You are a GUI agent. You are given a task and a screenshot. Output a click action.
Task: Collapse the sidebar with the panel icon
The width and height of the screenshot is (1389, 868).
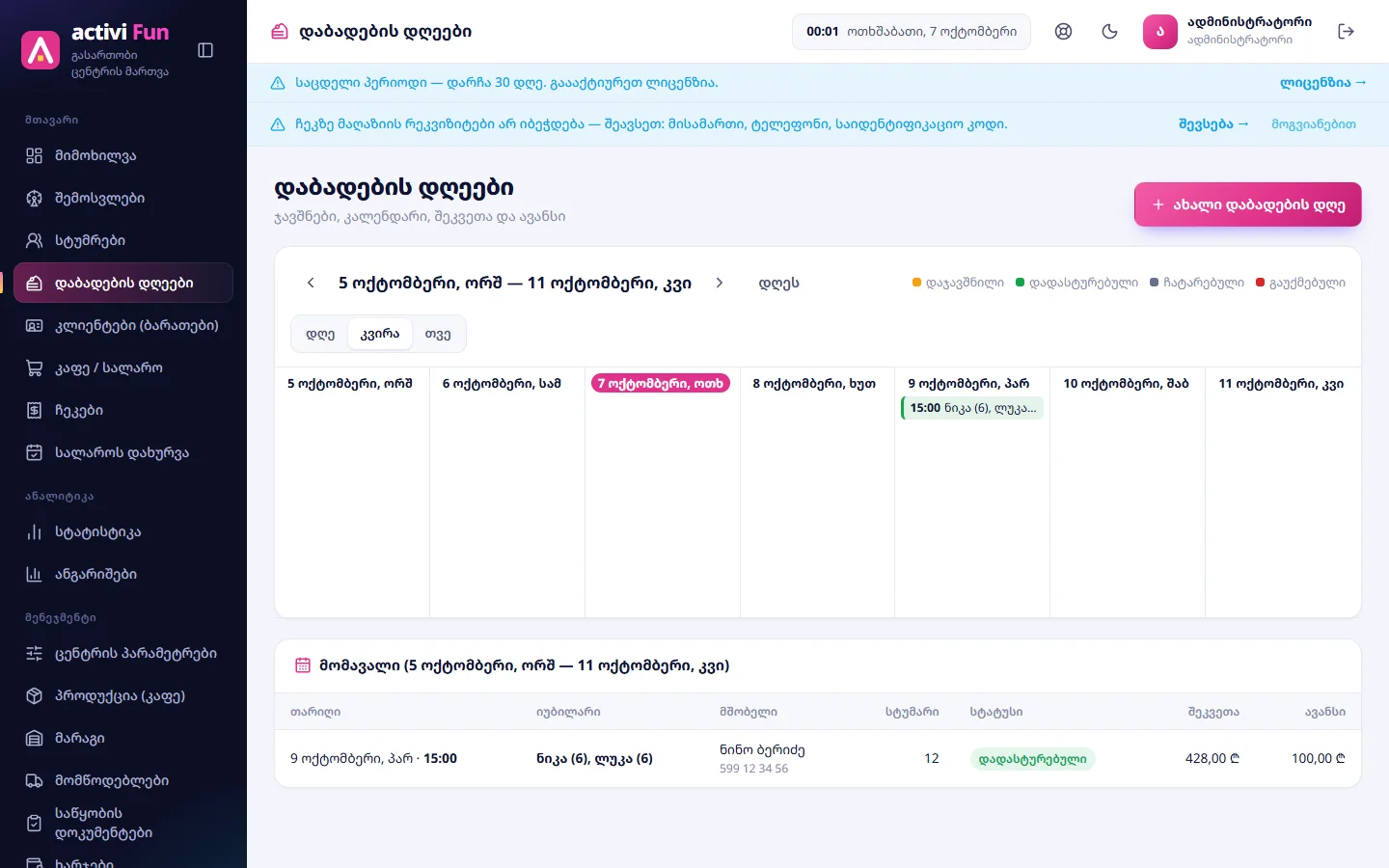[x=205, y=50]
